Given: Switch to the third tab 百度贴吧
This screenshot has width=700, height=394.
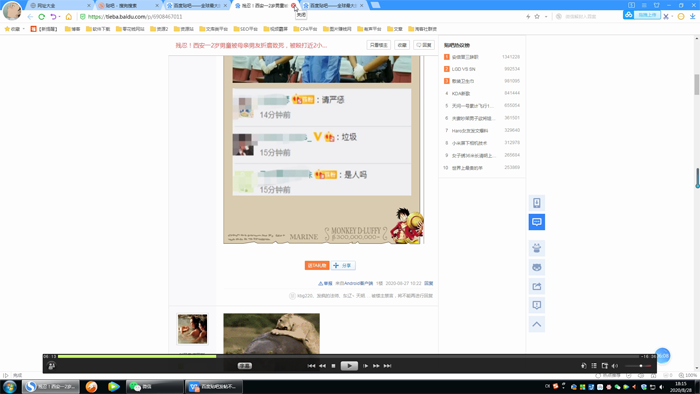Looking at the screenshot, I should tap(196, 5).
